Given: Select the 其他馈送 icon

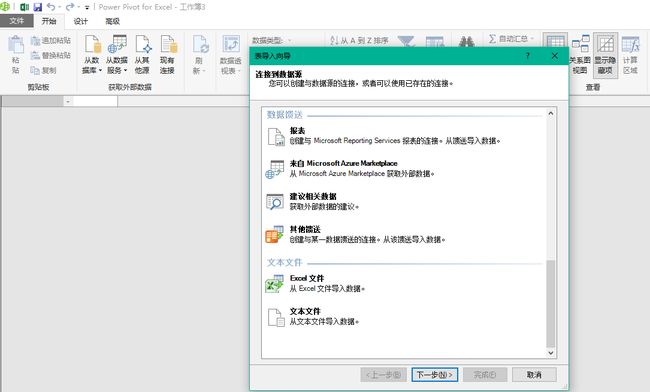Looking at the screenshot, I should 274,235.
